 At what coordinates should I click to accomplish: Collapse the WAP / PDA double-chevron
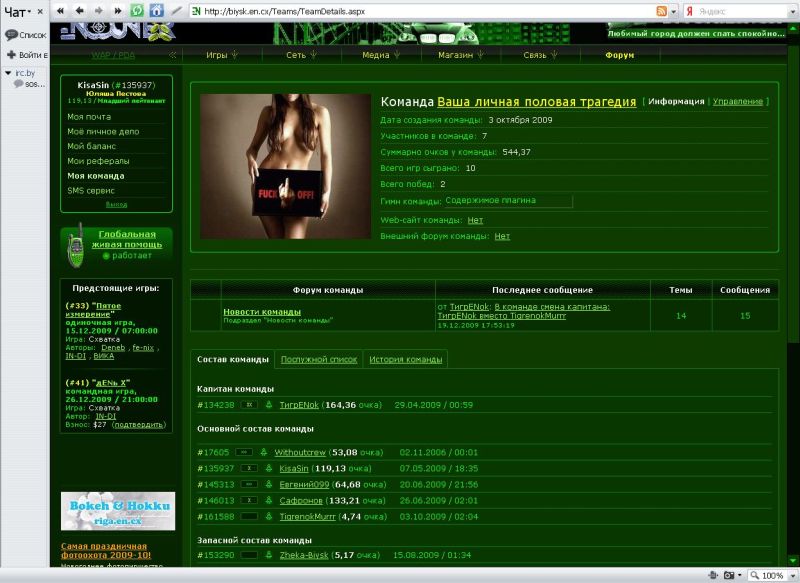coord(172,55)
